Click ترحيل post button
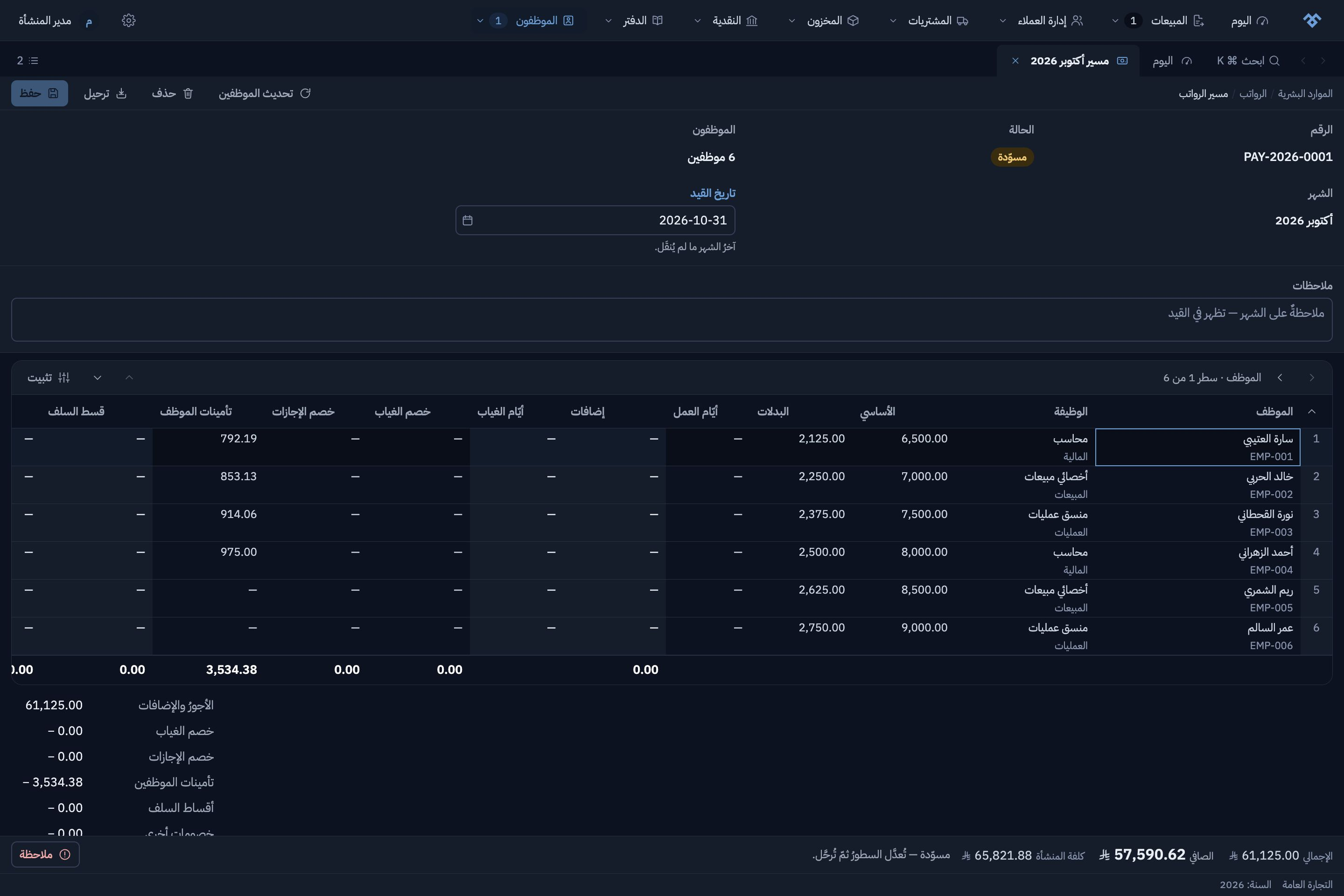The image size is (1344, 896). (x=105, y=93)
